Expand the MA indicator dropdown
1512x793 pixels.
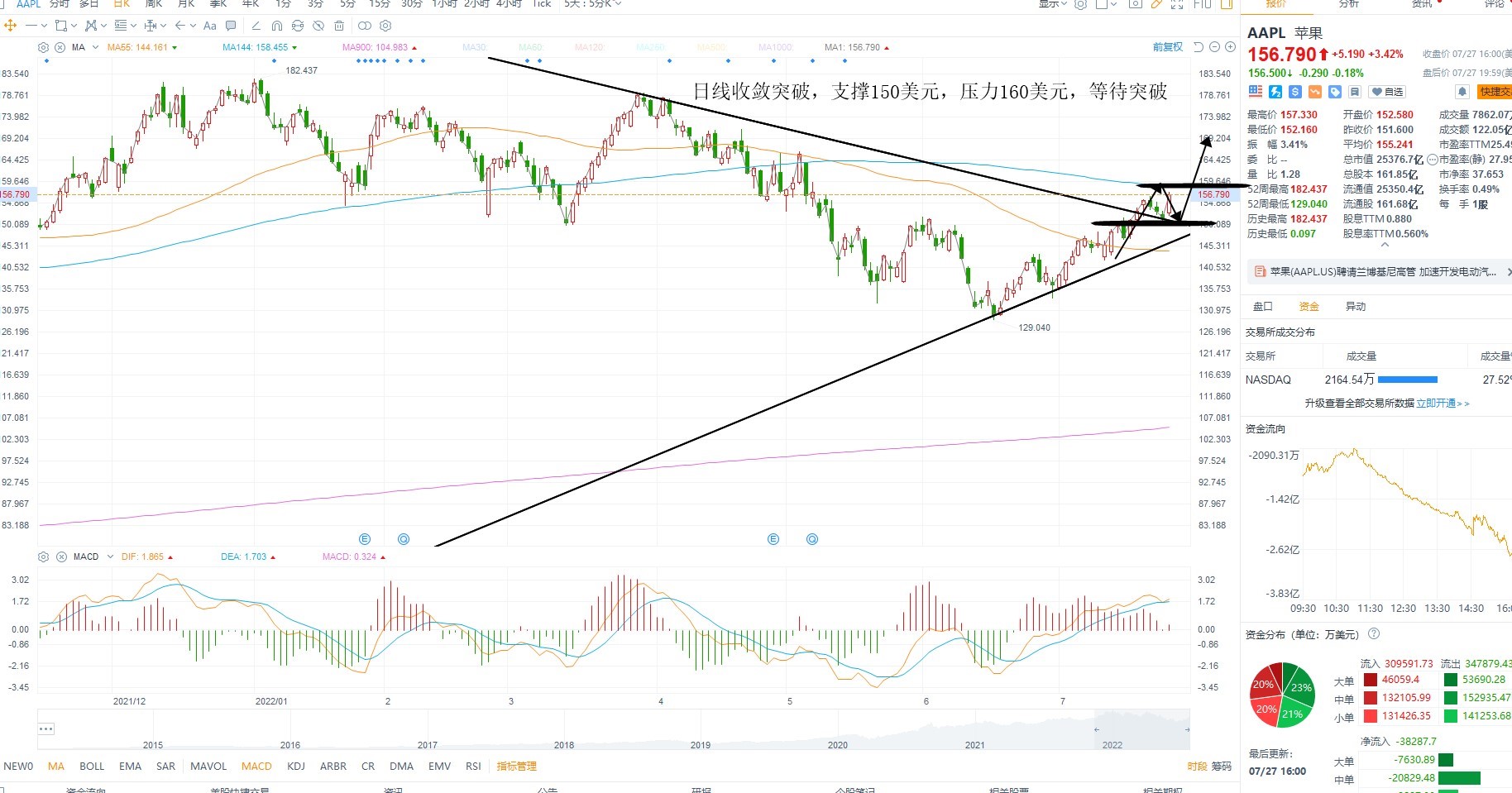click(96, 47)
